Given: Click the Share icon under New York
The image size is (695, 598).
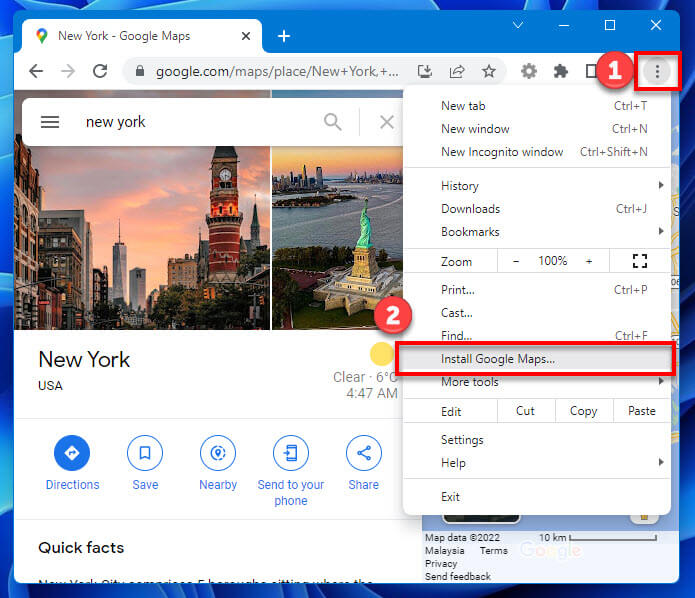Looking at the screenshot, I should click(x=363, y=453).
